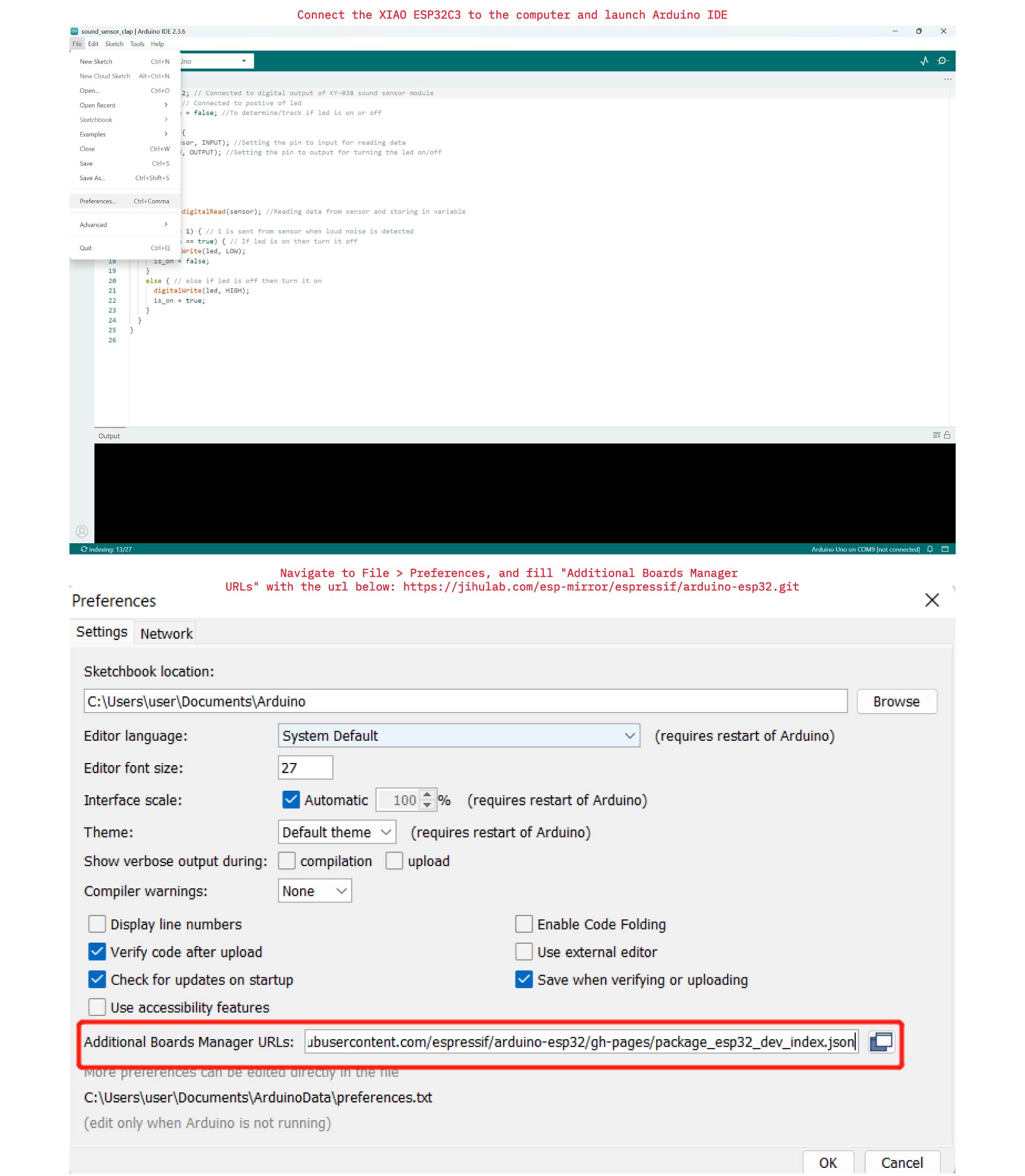
Task: Enable the Enable Code Folding checkbox
Action: 524,924
